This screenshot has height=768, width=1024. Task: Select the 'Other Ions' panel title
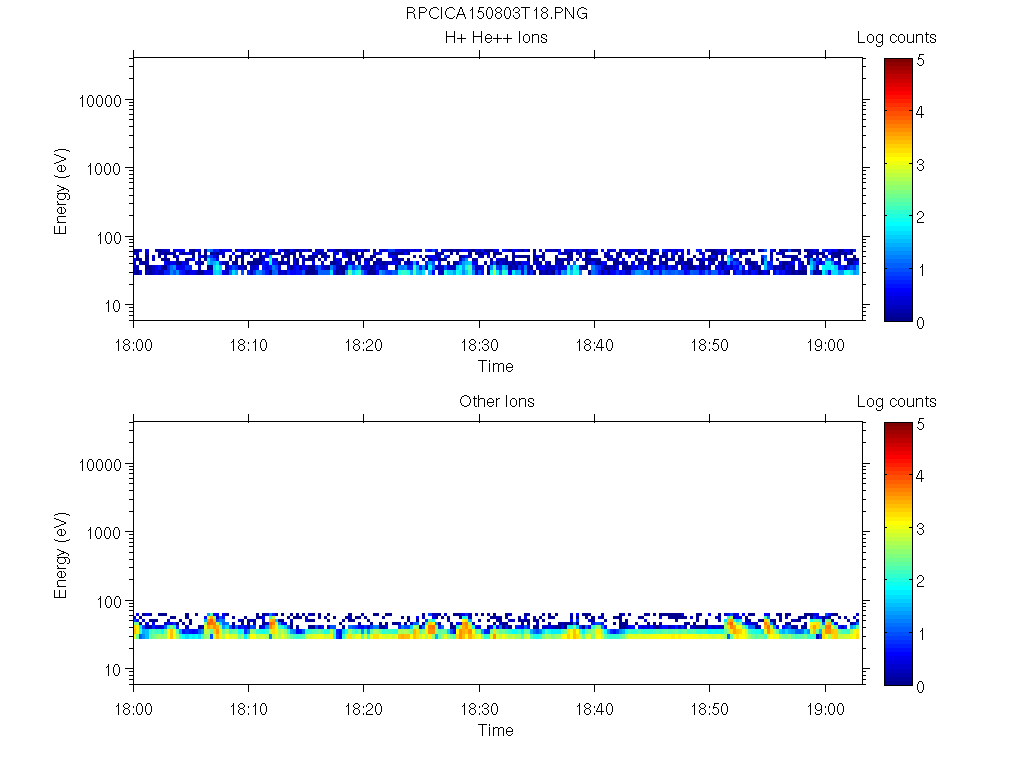click(497, 402)
